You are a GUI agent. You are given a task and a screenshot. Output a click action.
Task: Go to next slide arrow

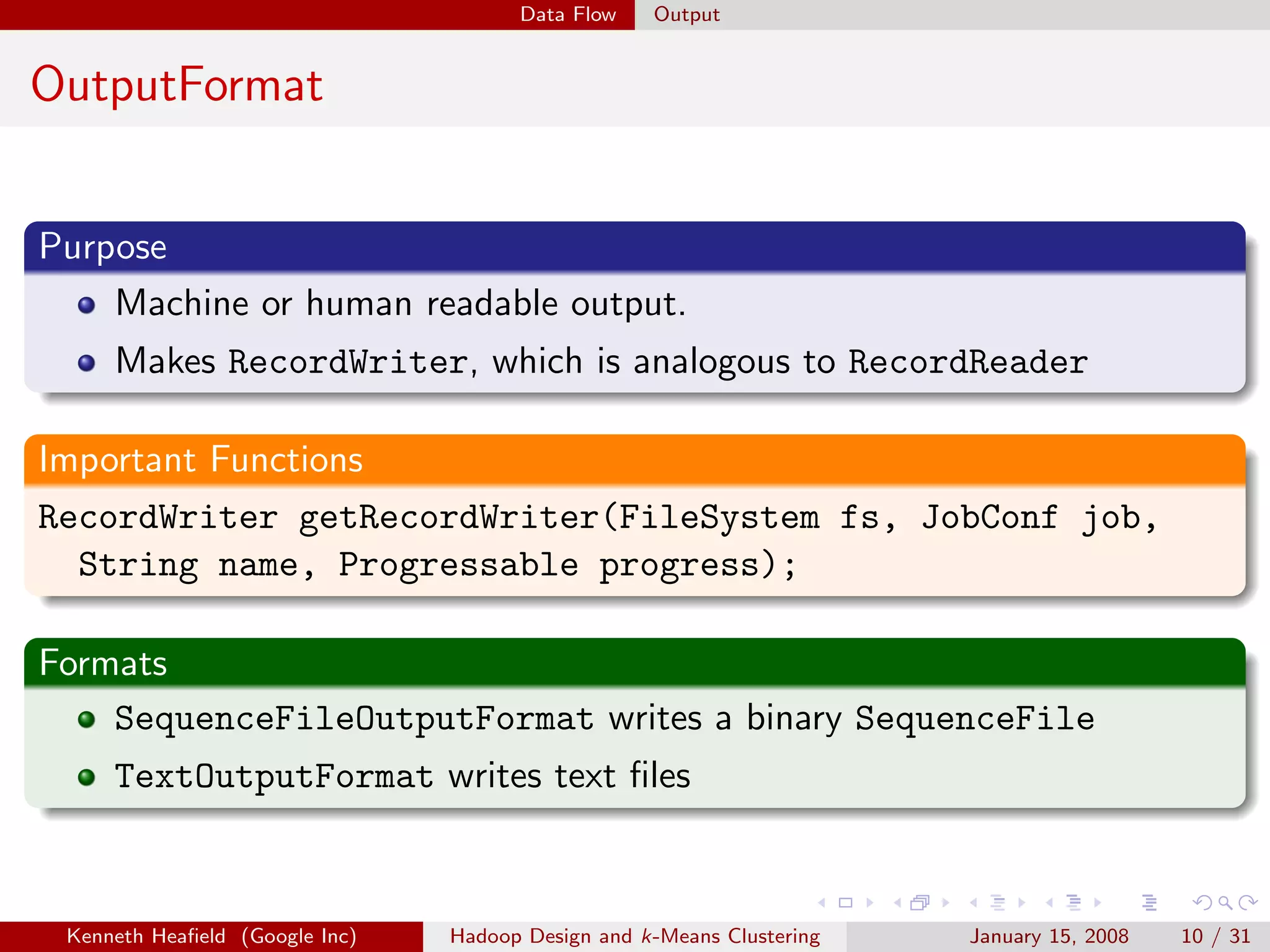point(869,902)
